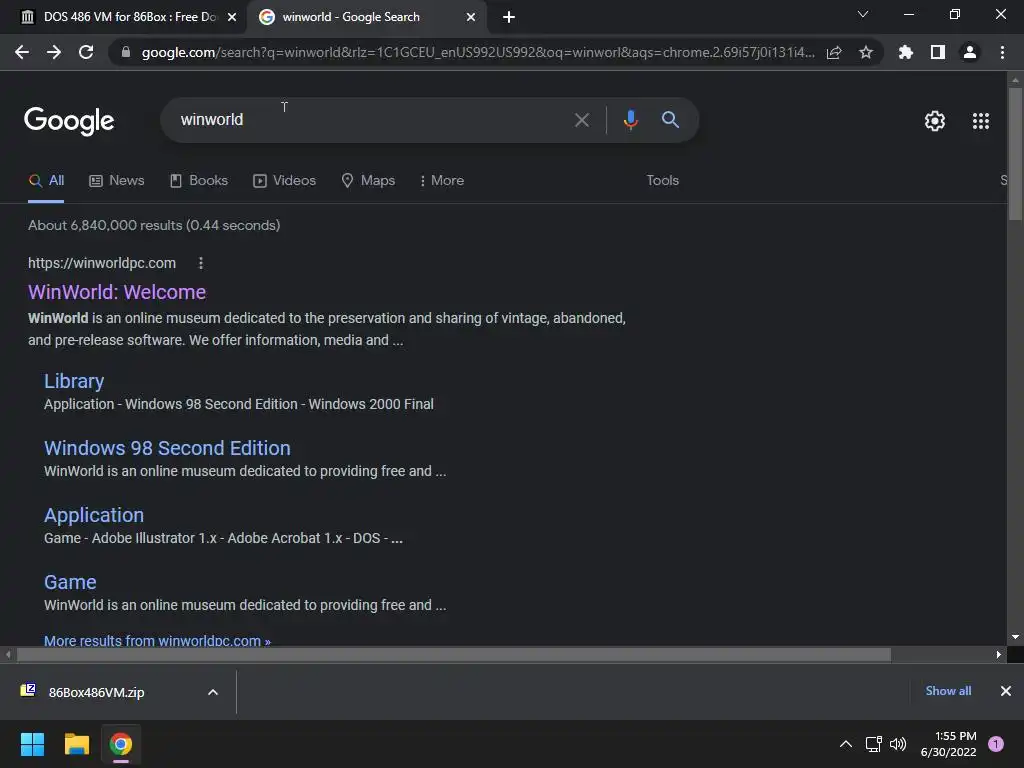This screenshot has width=1024, height=768.
Task: Open the Windows 98 Second Edition link
Action: (x=167, y=448)
